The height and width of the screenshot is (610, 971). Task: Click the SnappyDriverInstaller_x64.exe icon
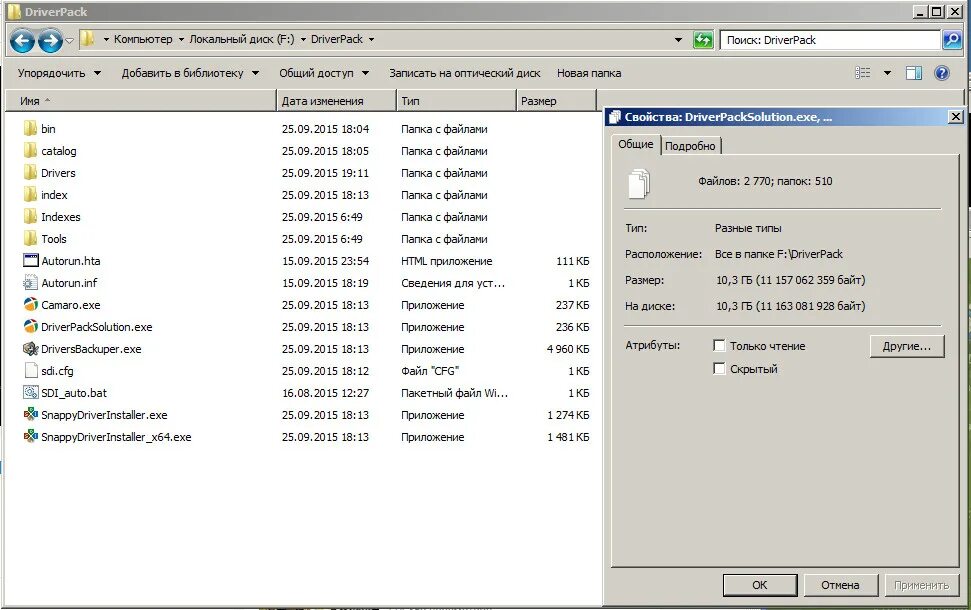[30, 437]
